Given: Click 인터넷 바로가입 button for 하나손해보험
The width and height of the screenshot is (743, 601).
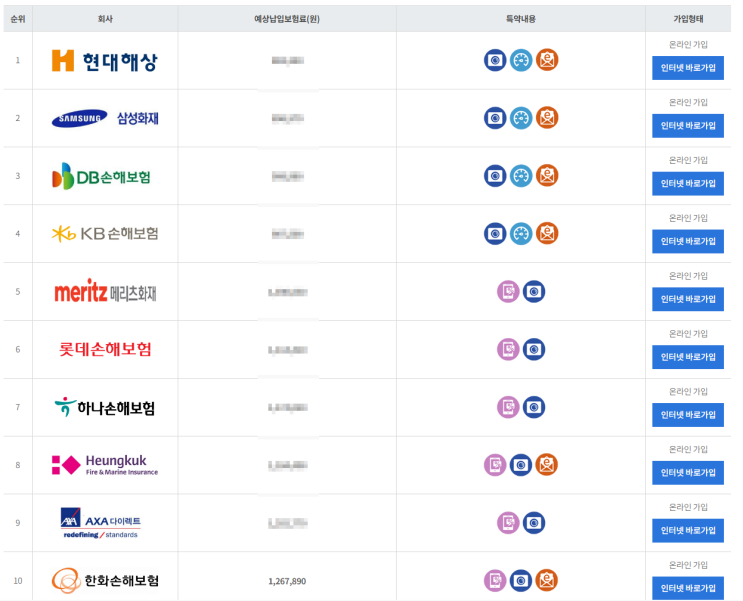Looking at the screenshot, I should (688, 415).
